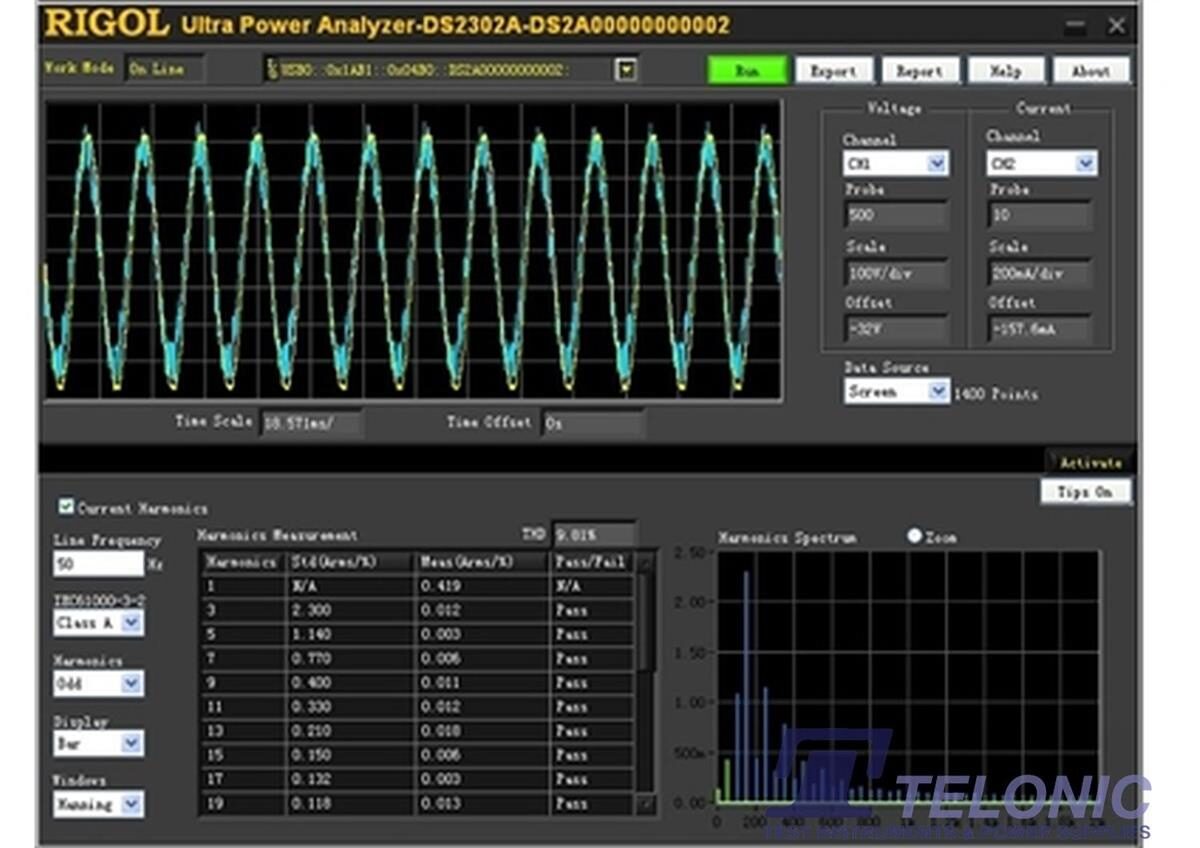The image size is (1200, 848).
Task: Open Help
Action: click(1006, 71)
